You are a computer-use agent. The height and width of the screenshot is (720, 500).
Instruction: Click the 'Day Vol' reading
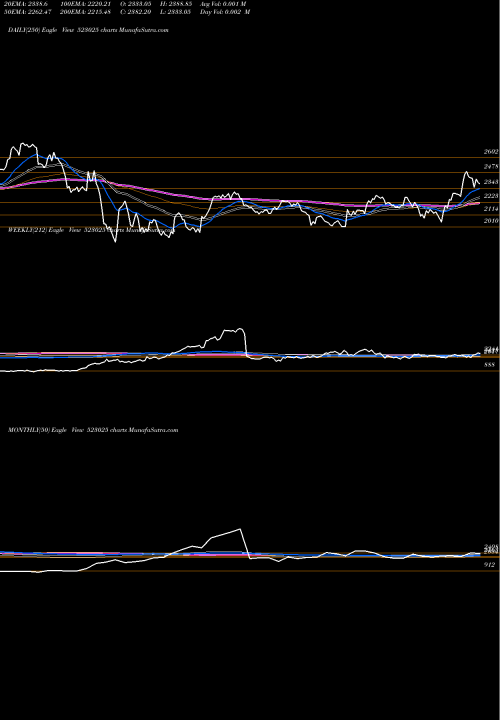(225, 12)
